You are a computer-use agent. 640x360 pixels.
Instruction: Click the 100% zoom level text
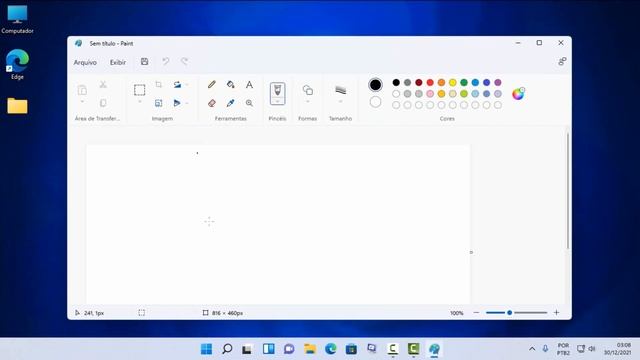point(457,313)
